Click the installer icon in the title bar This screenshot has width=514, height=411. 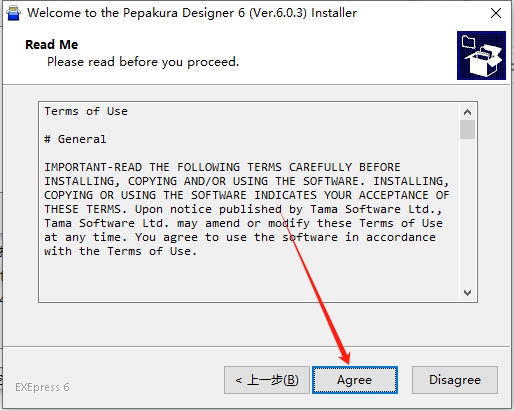point(13,13)
